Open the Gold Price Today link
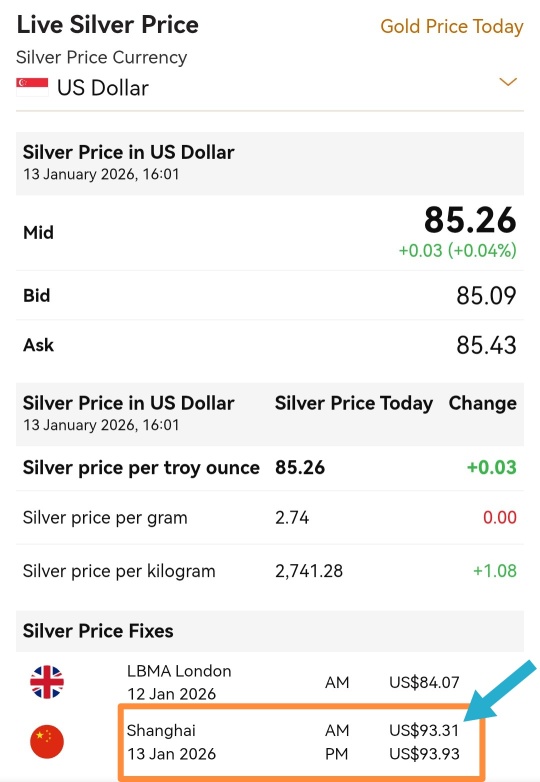 (452, 26)
